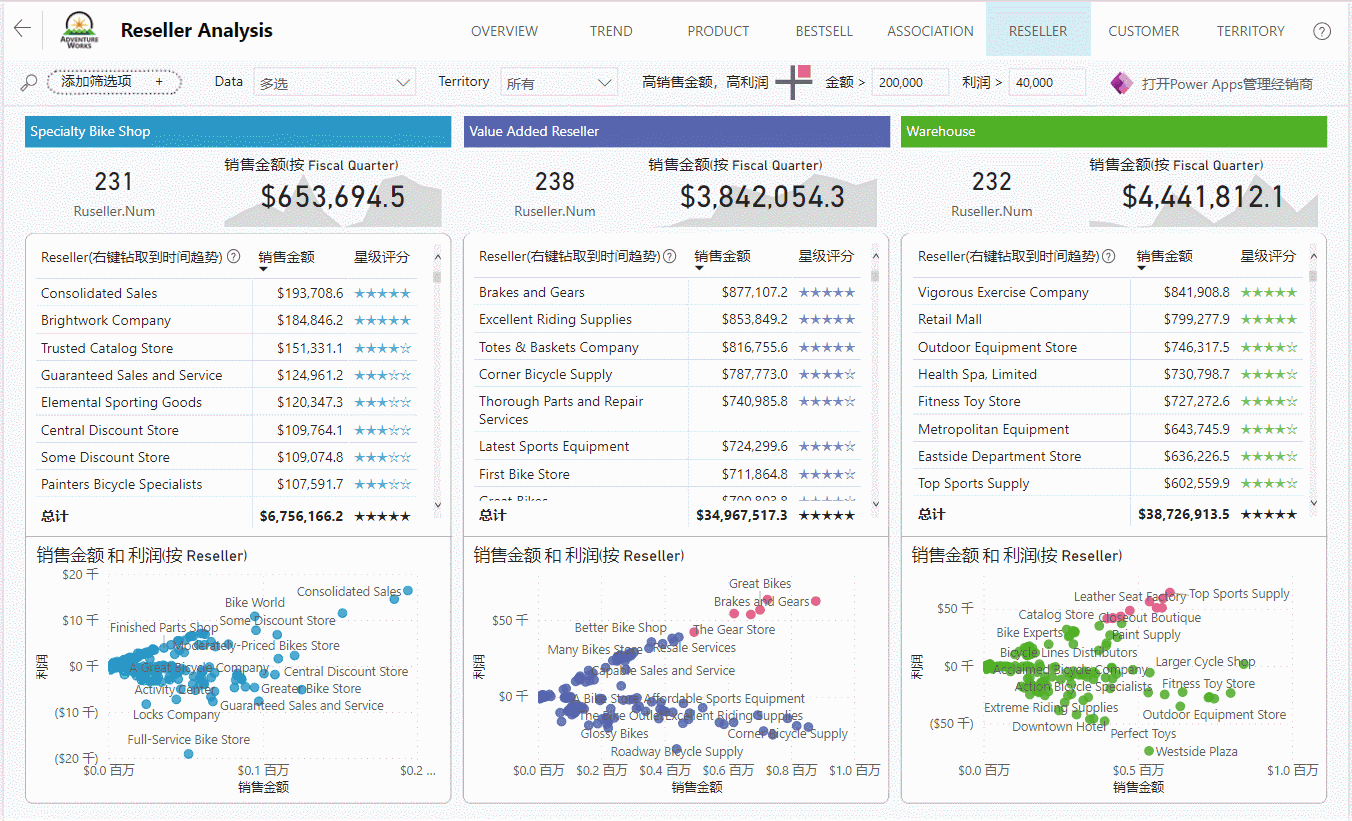The height and width of the screenshot is (821, 1352).
Task: Open the help question mark icon
Action: pos(1322,31)
